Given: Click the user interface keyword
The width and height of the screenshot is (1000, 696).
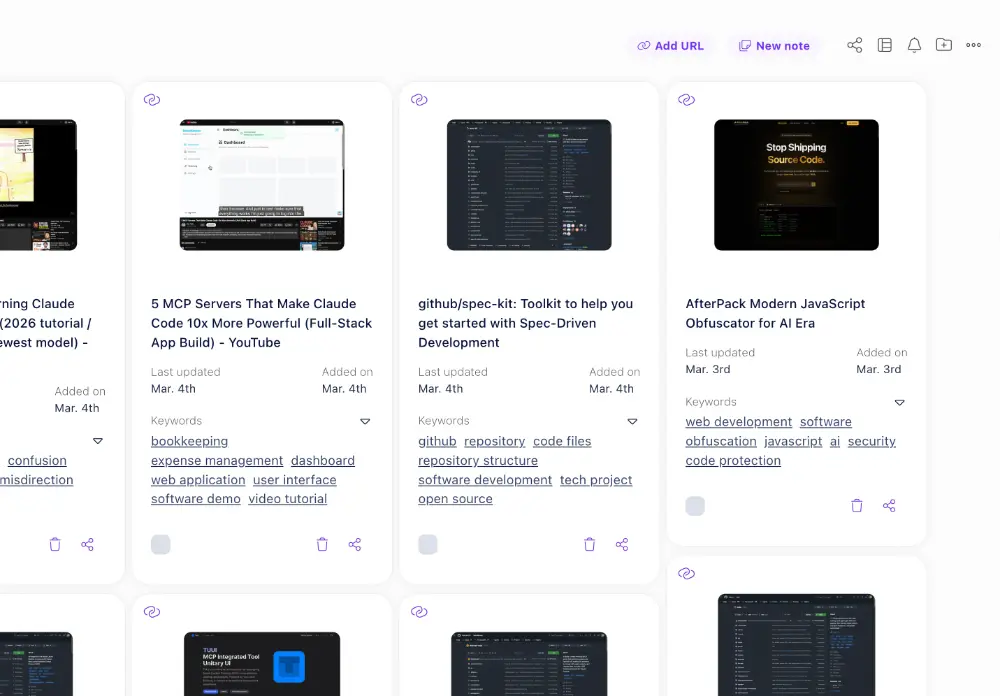Looking at the screenshot, I should pyautogui.click(x=295, y=480).
